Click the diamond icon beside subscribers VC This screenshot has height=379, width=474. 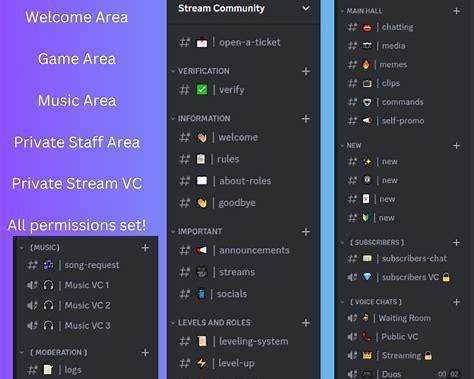[367, 277]
